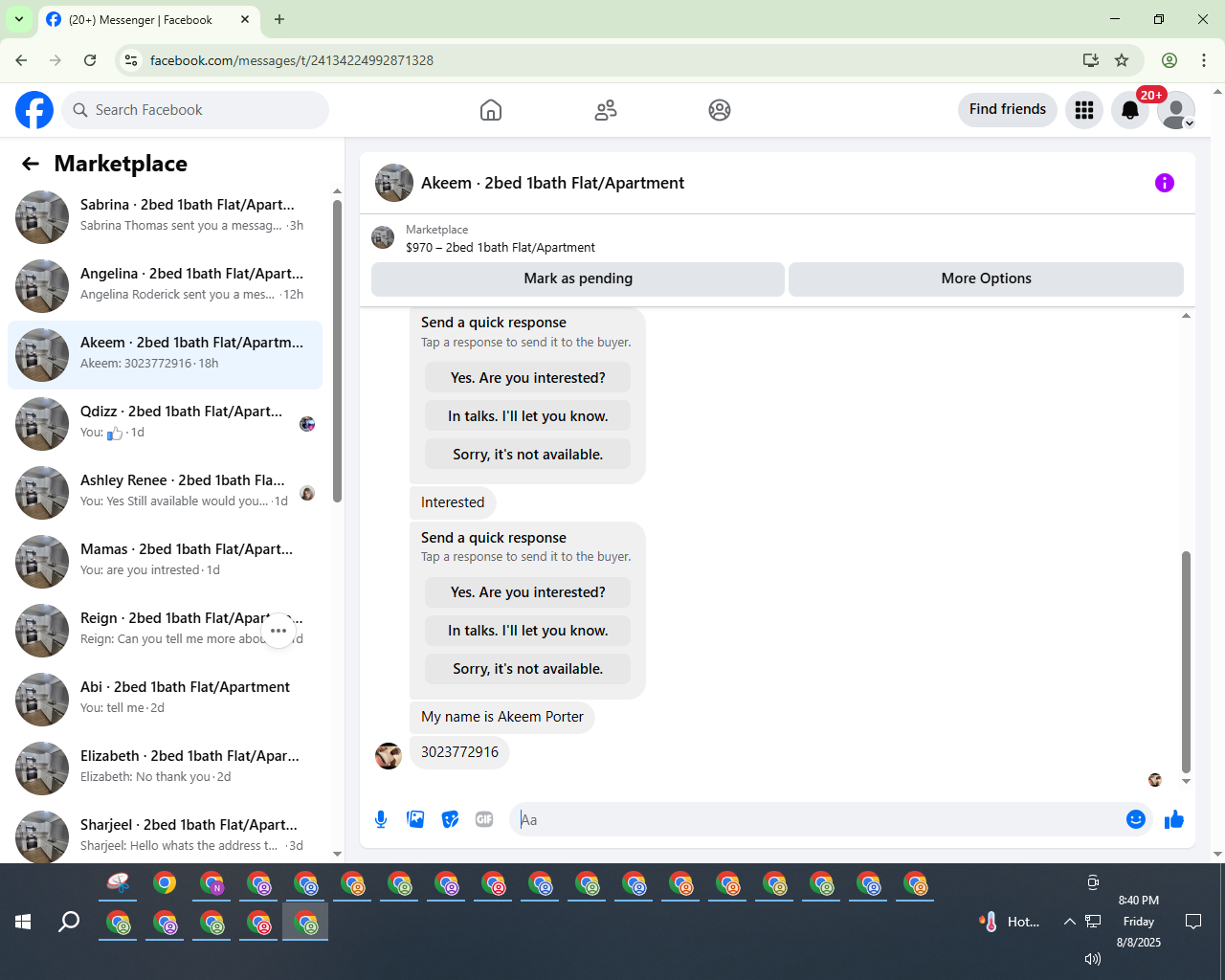Open Akeem's avatar beside phone number message
The height and width of the screenshot is (980, 1225).
[x=389, y=756]
